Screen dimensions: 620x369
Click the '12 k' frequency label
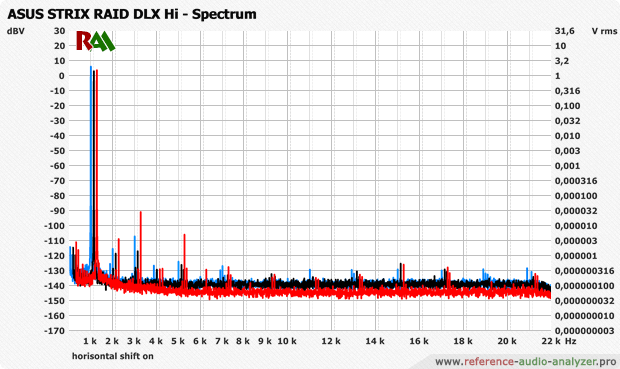[331, 341]
